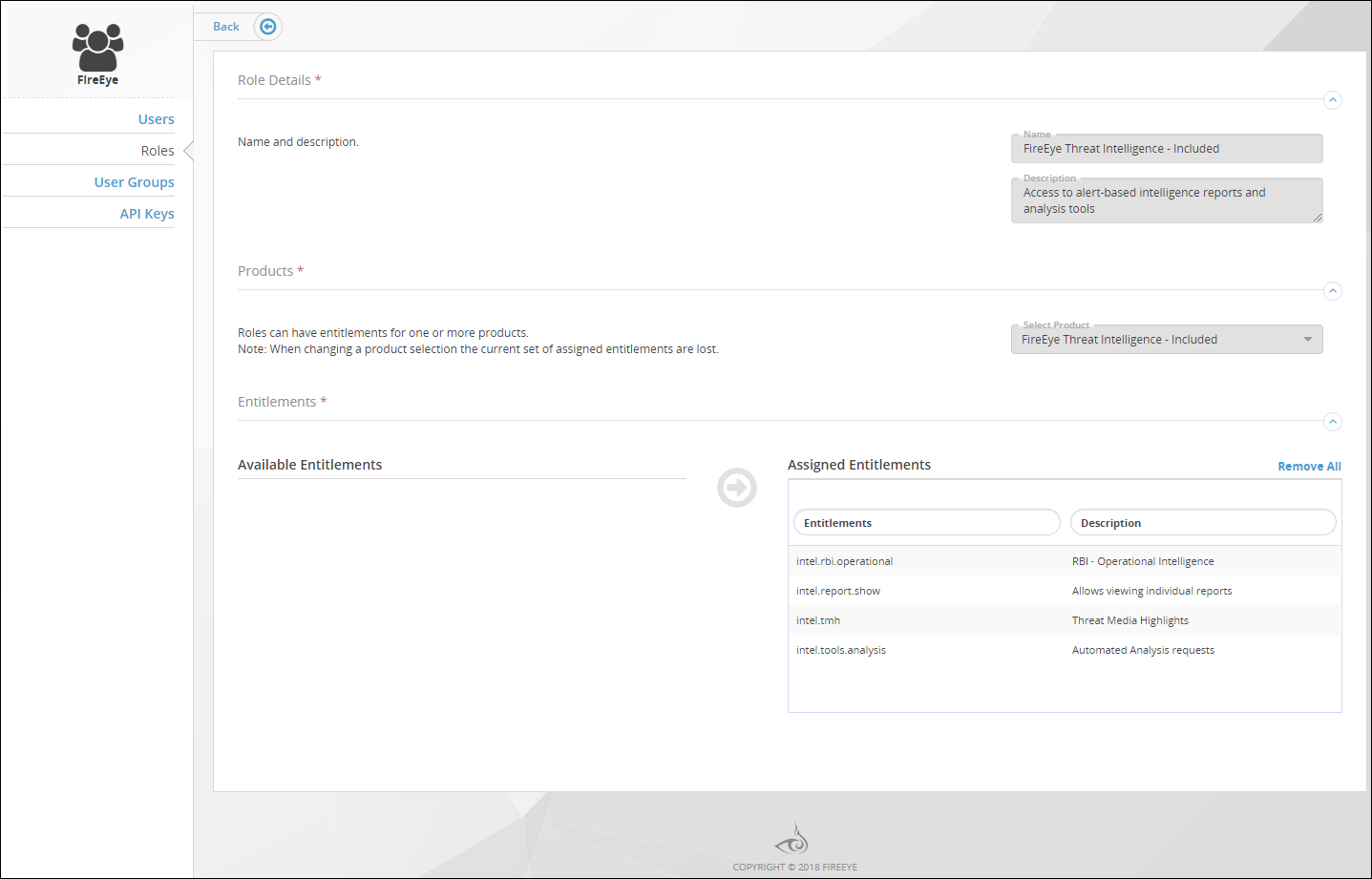Open the Users page in sidebar
Screen dimensions: 1372x879
click(x=157, y=119)
